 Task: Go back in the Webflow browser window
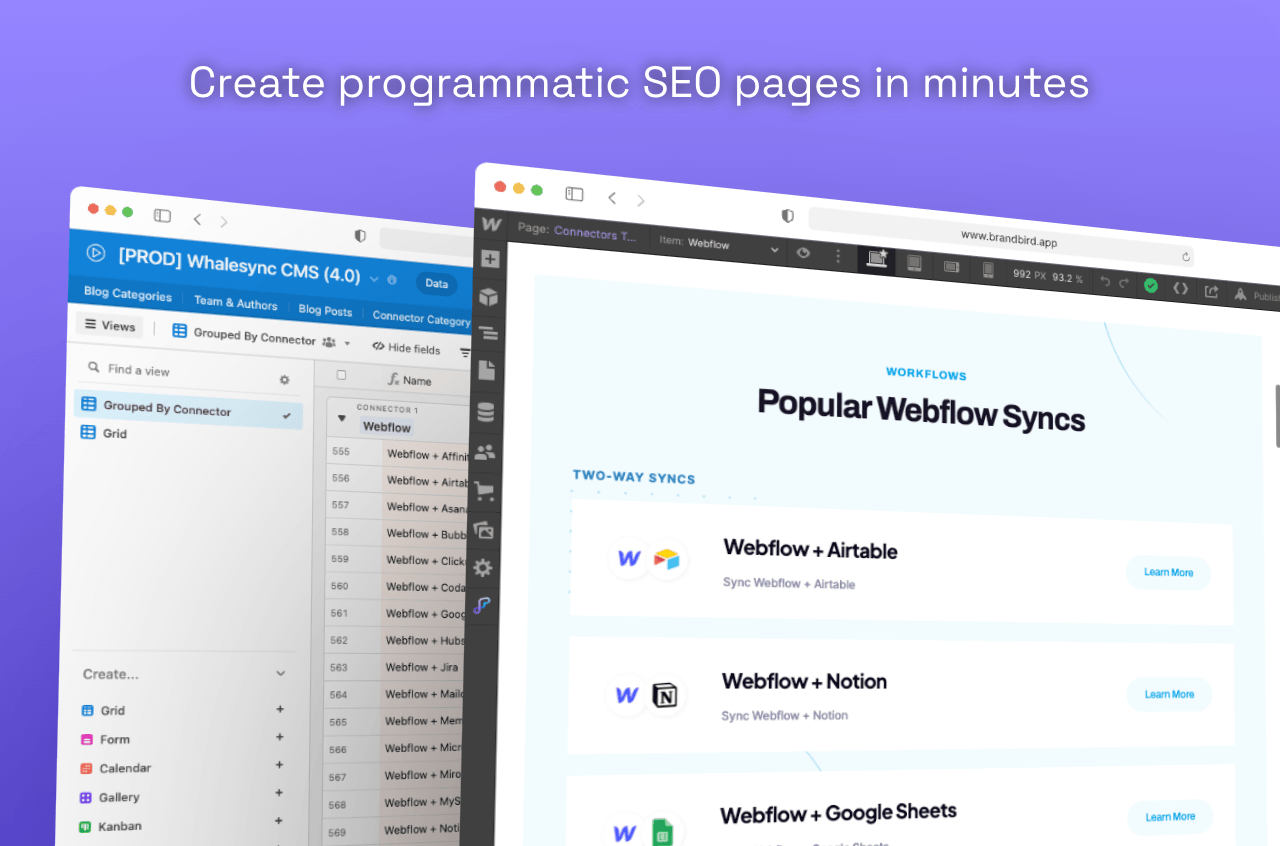click(x=612, y=198)
